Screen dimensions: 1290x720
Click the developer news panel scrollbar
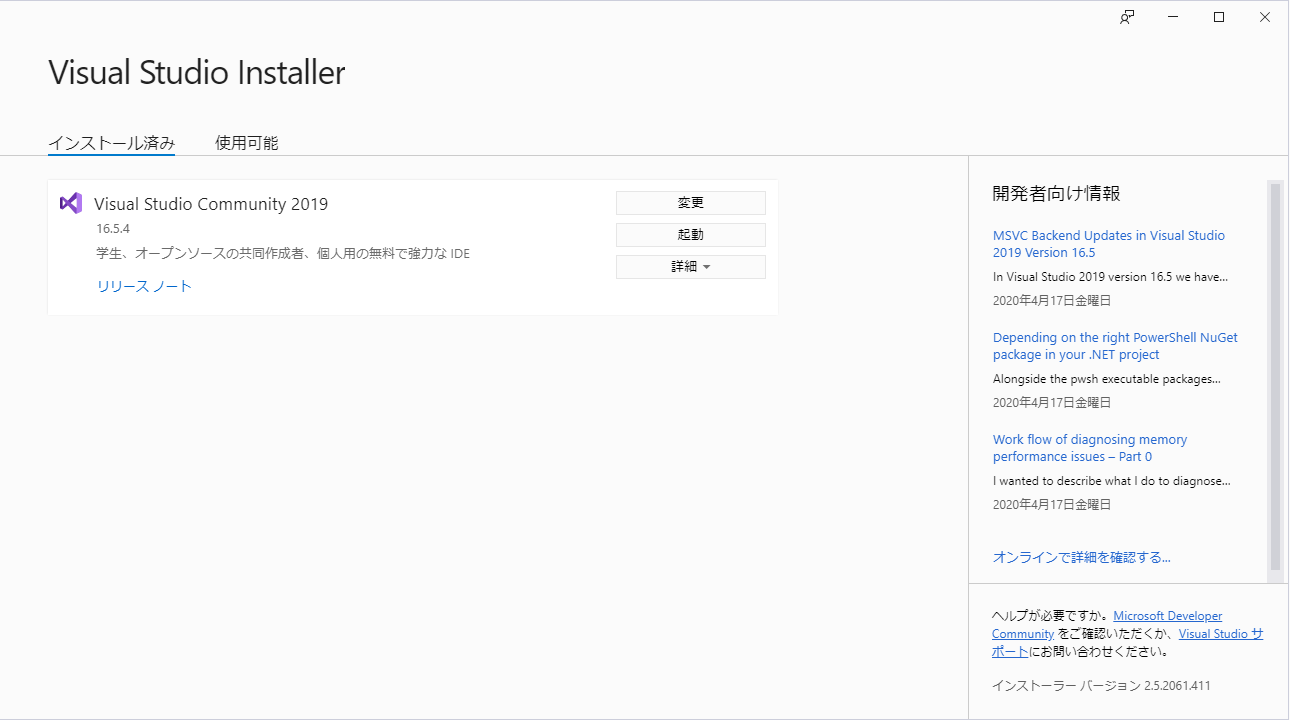click(1275, 375)
